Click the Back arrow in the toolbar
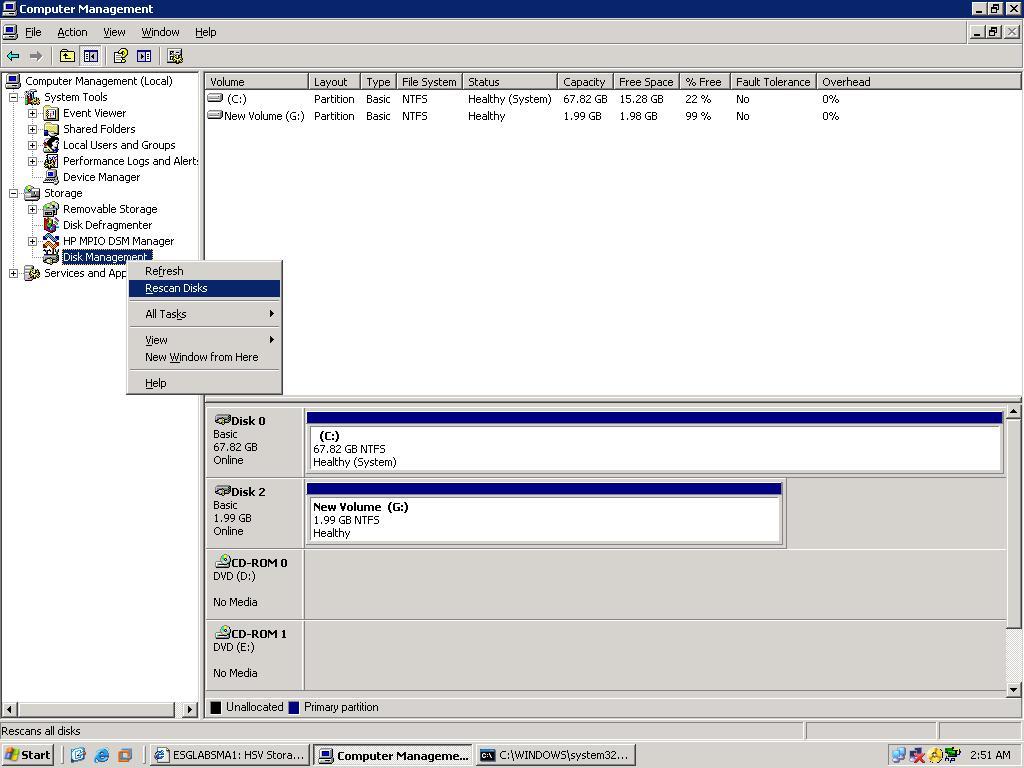The height and width of the screenshot is (768, 1024). (13, 56)
